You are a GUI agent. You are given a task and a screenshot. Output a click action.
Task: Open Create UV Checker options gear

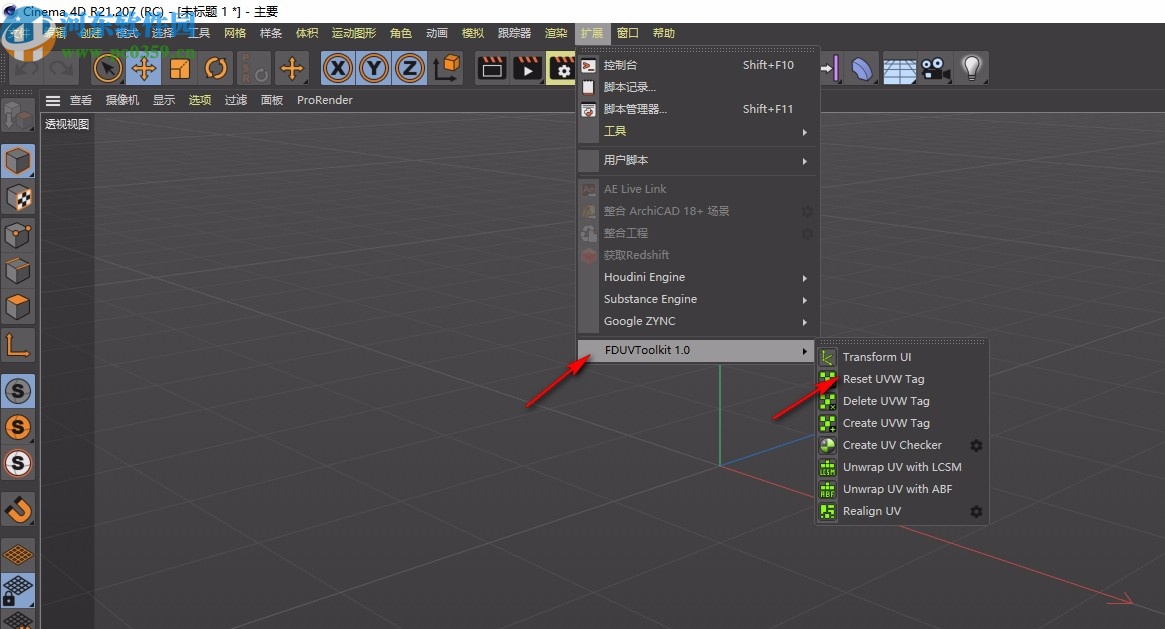976,445
